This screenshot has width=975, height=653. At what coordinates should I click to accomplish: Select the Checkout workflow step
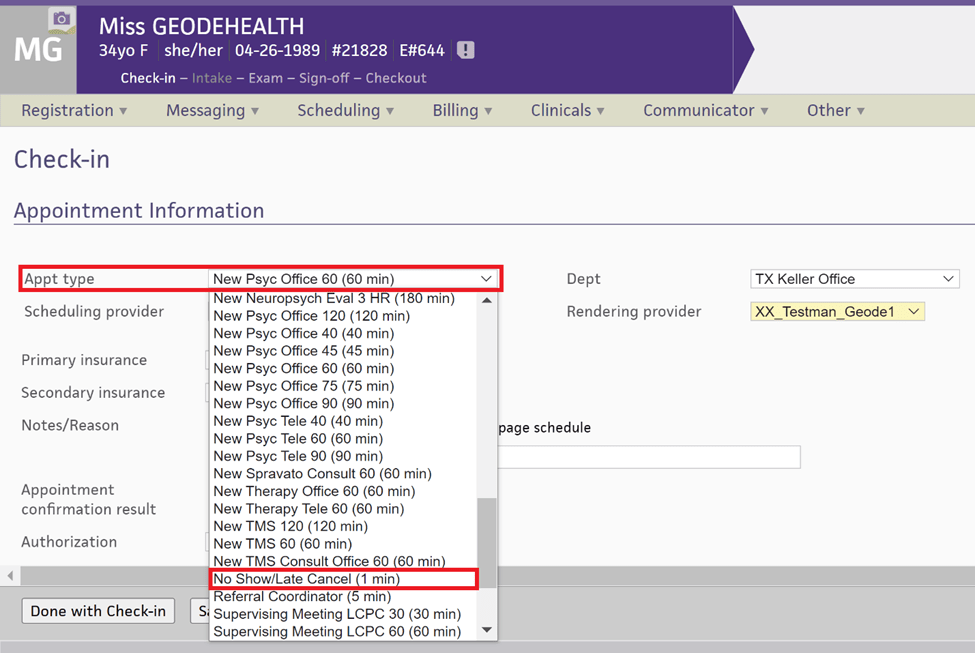coord(395,77)
